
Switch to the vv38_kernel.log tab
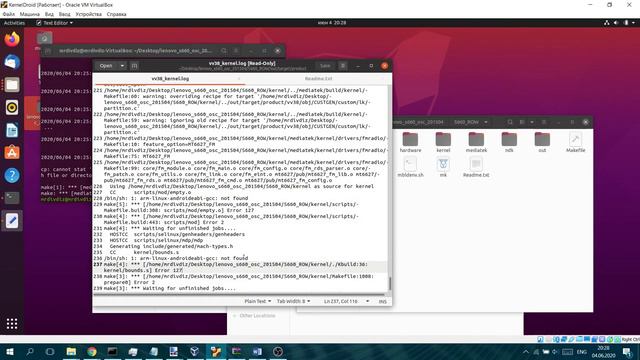(170, 79)
